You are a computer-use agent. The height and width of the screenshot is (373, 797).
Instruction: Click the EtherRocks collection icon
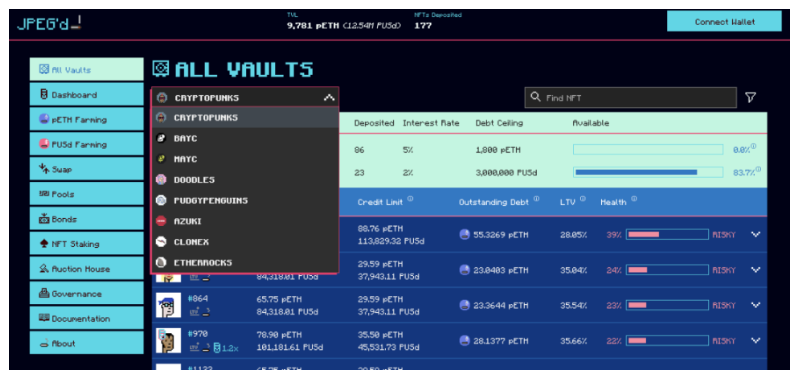(x=161, y=263)
